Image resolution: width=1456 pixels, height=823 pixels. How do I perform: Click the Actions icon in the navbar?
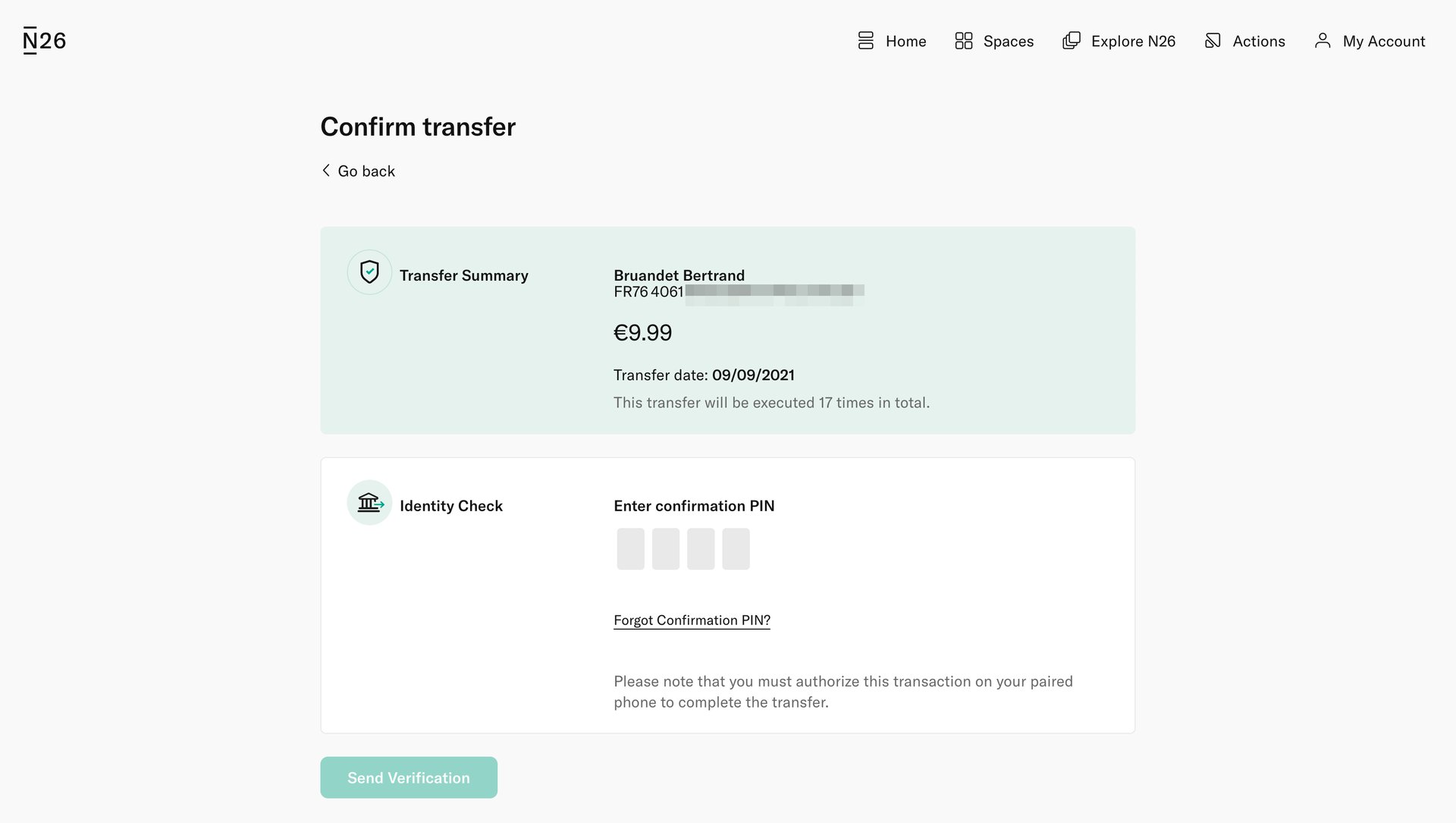pyautogui.click(x=1213, y=41)
